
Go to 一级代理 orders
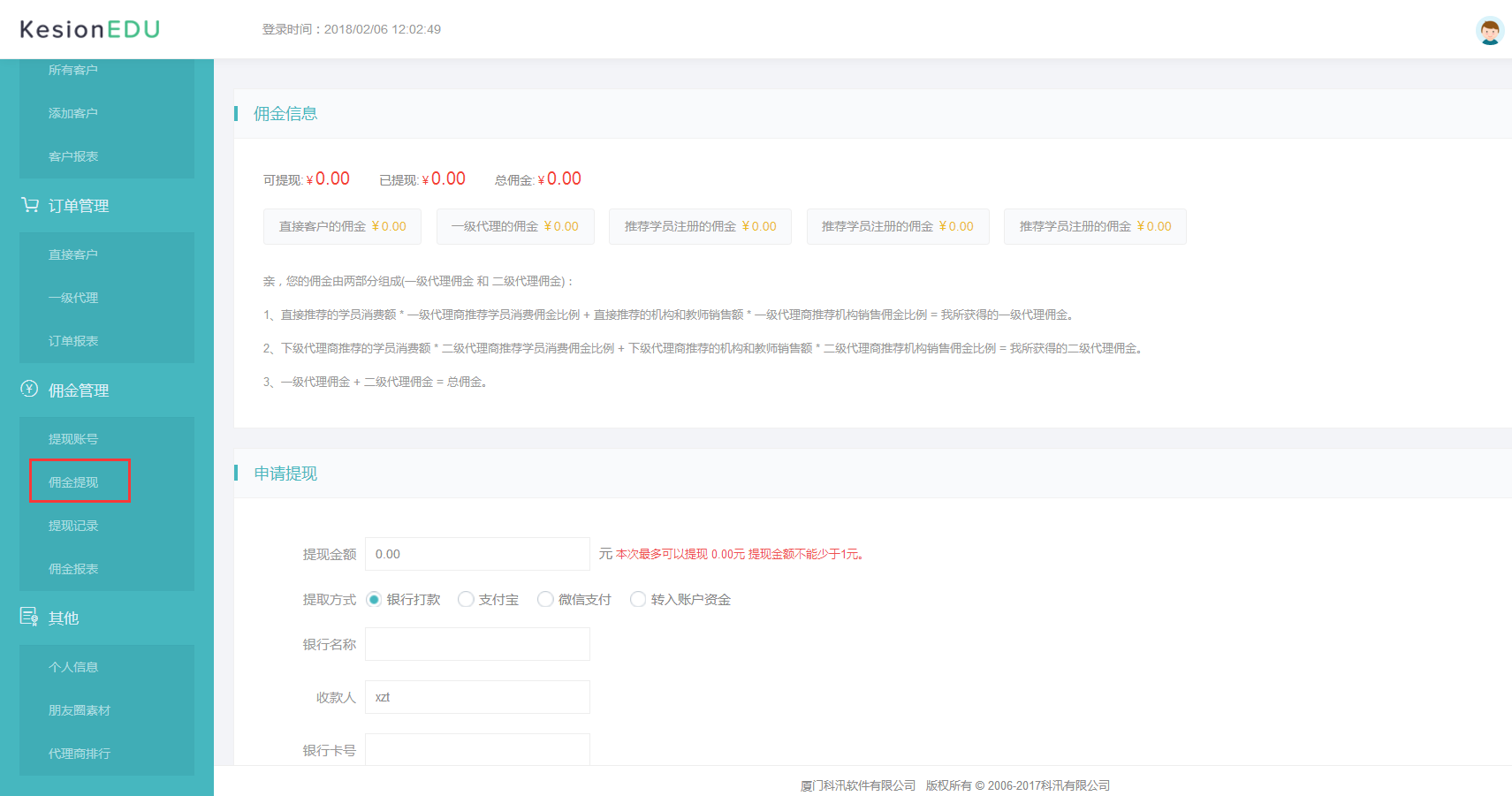tap(73, 298)
